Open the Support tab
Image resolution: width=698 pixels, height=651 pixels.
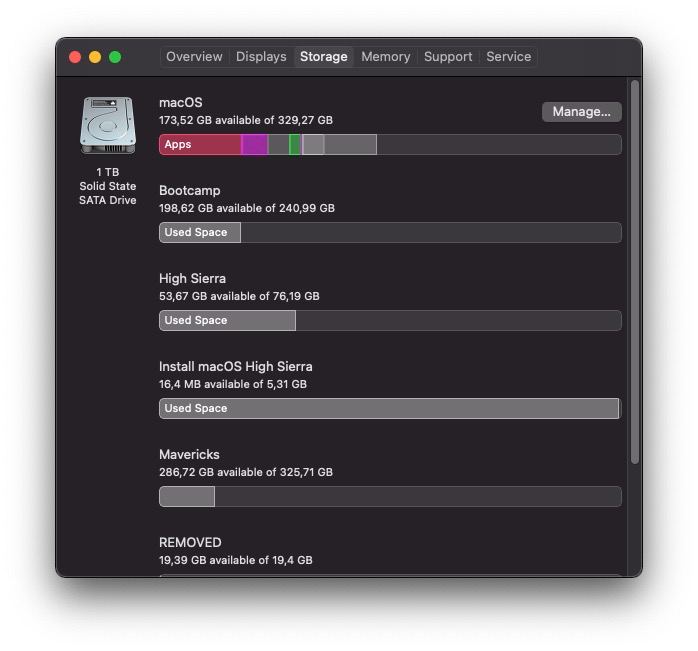pyautogui.click(x=448, y=57)
